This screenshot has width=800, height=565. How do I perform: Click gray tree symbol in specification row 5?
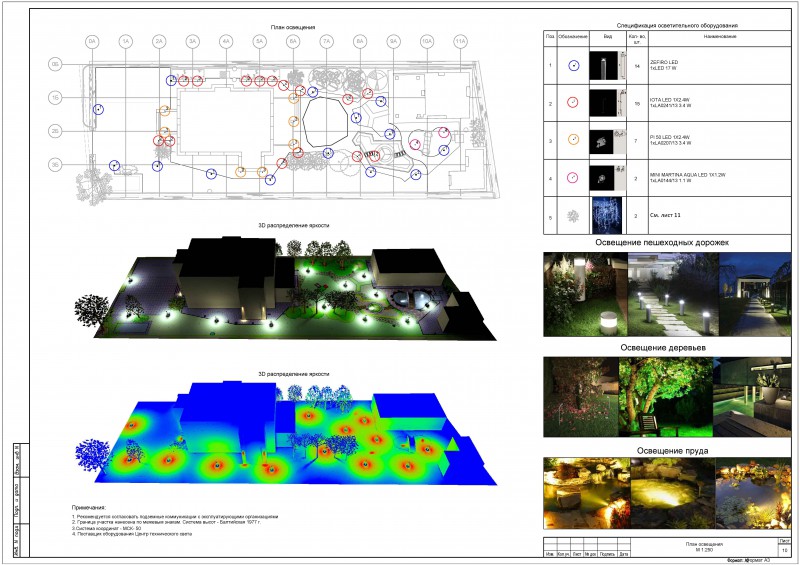coord(573,216)
